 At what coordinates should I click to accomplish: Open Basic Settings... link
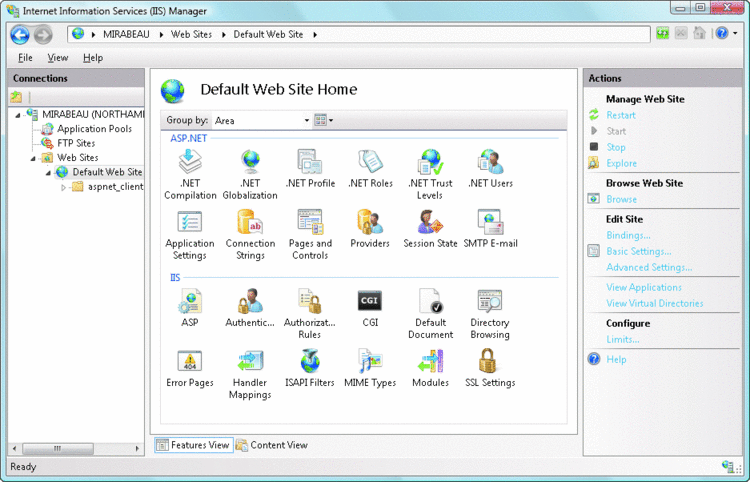point(639,252)
